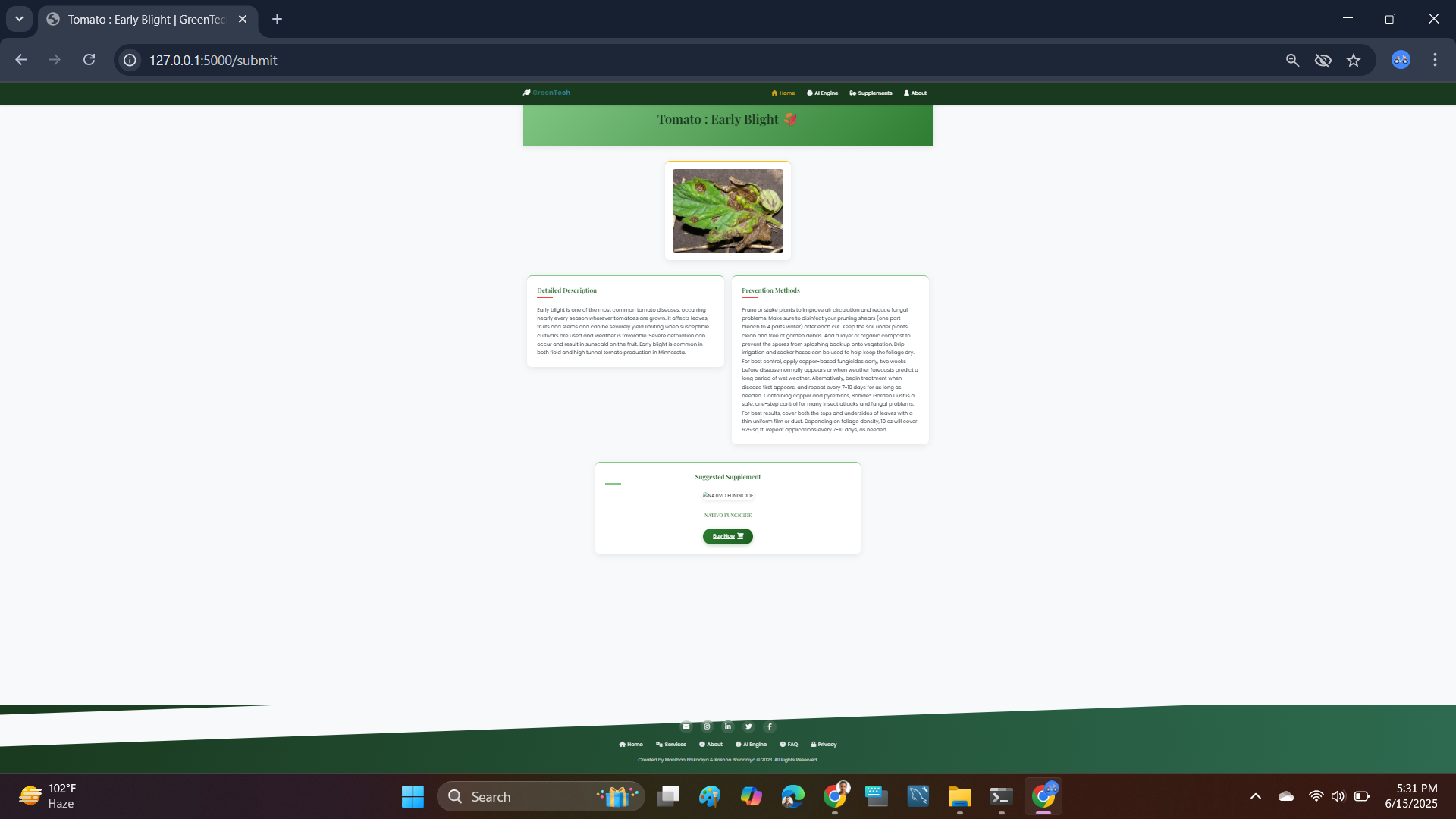Open Supplements in top navbar
Viewport: 1456px width, 819px height.
(871, 93)
